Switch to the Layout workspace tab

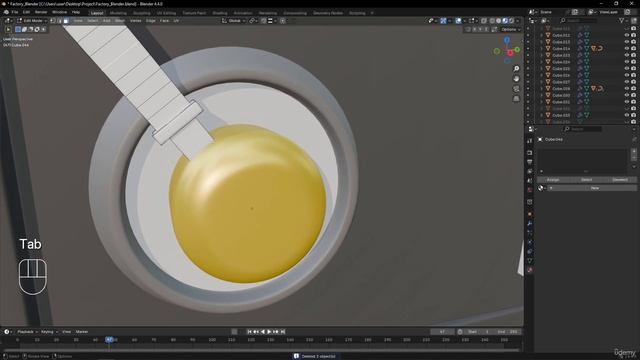pyautogui.click(x=97, y=13)
